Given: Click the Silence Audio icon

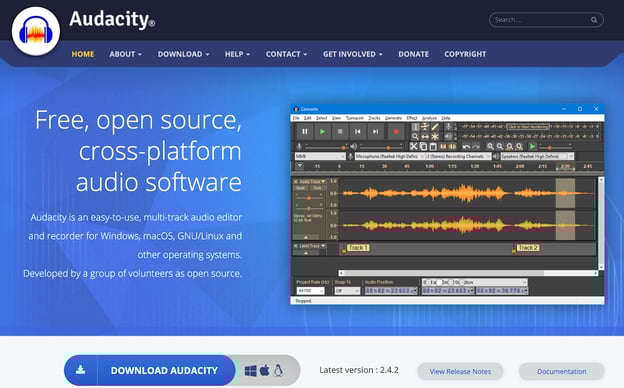Looking at the screenshot, I should (452, 146).
